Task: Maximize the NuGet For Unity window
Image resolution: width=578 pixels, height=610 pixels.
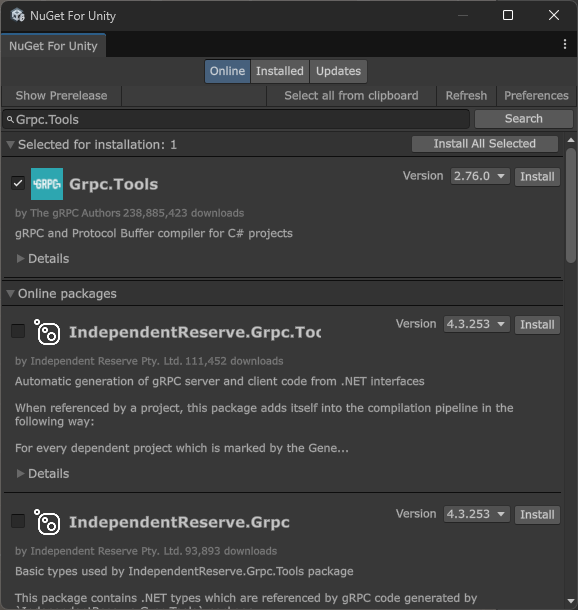Action: click(x=508, y=15)
